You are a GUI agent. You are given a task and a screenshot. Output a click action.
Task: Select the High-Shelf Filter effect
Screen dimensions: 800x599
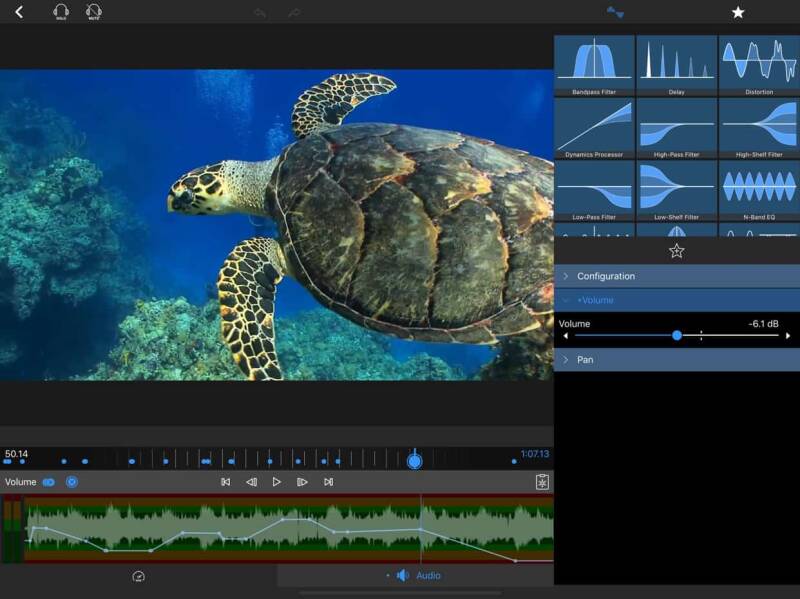pyautogui.click(x=759, y=129)
